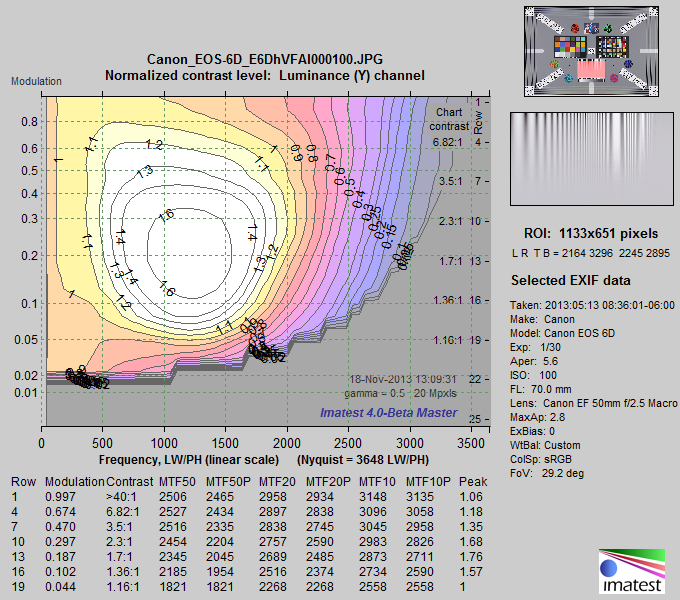
Task: Click 'Aper: 5.6' EXIF line
Action: (x=534, y=361)
